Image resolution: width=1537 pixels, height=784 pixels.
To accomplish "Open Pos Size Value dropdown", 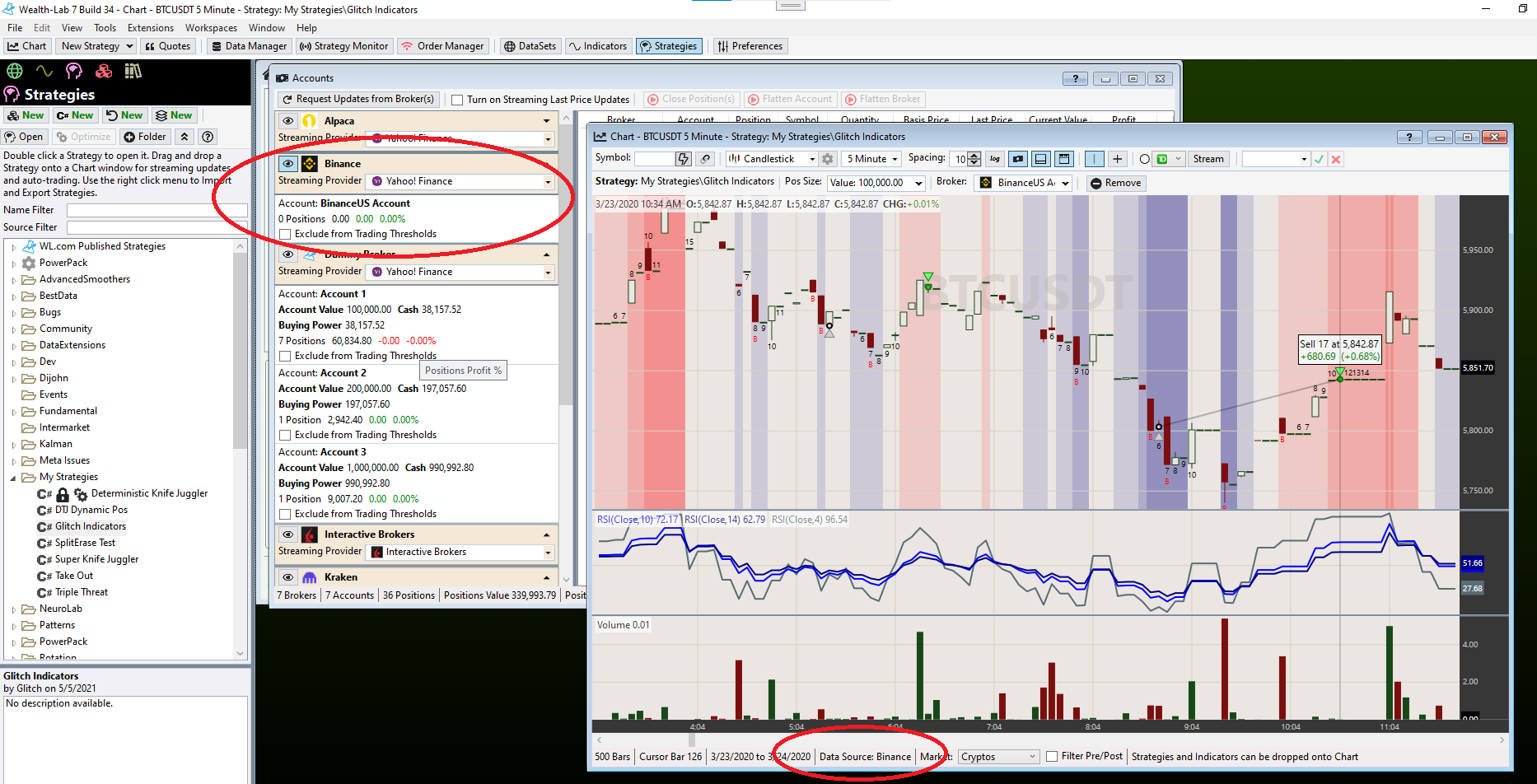I will click(x=876, y=183).
